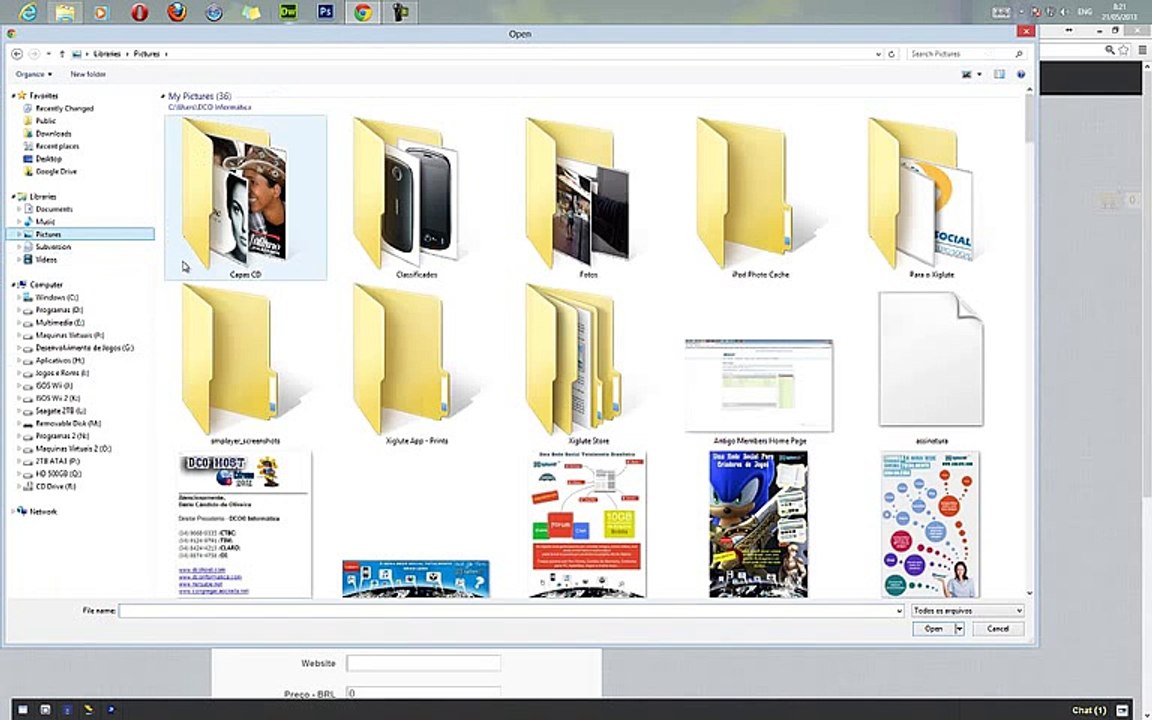Viewport: 1152px width, 720px height.
Task: Click New folder in the toolbar
Action: (x=88, y=74)
